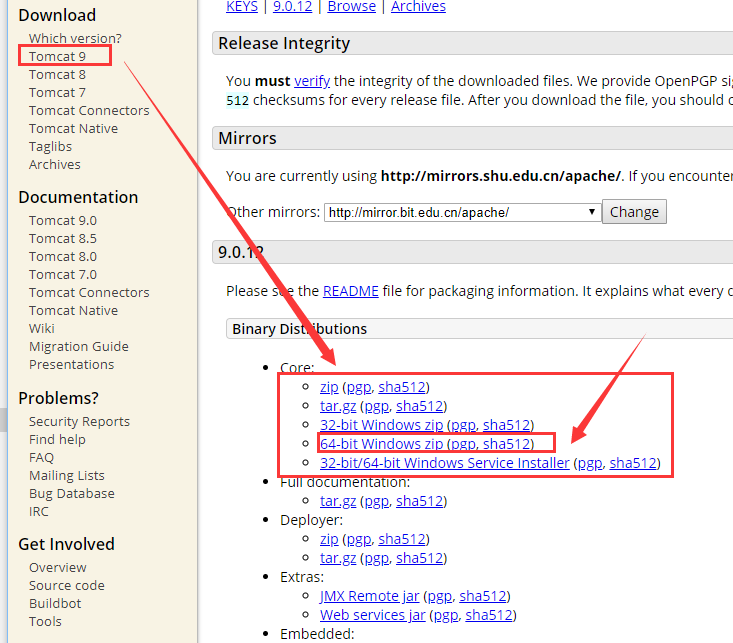This screenshot has height=643, width=733.
Task: Open sha512 checksum for Core tar.gz
Action: [x=420, y=406]
